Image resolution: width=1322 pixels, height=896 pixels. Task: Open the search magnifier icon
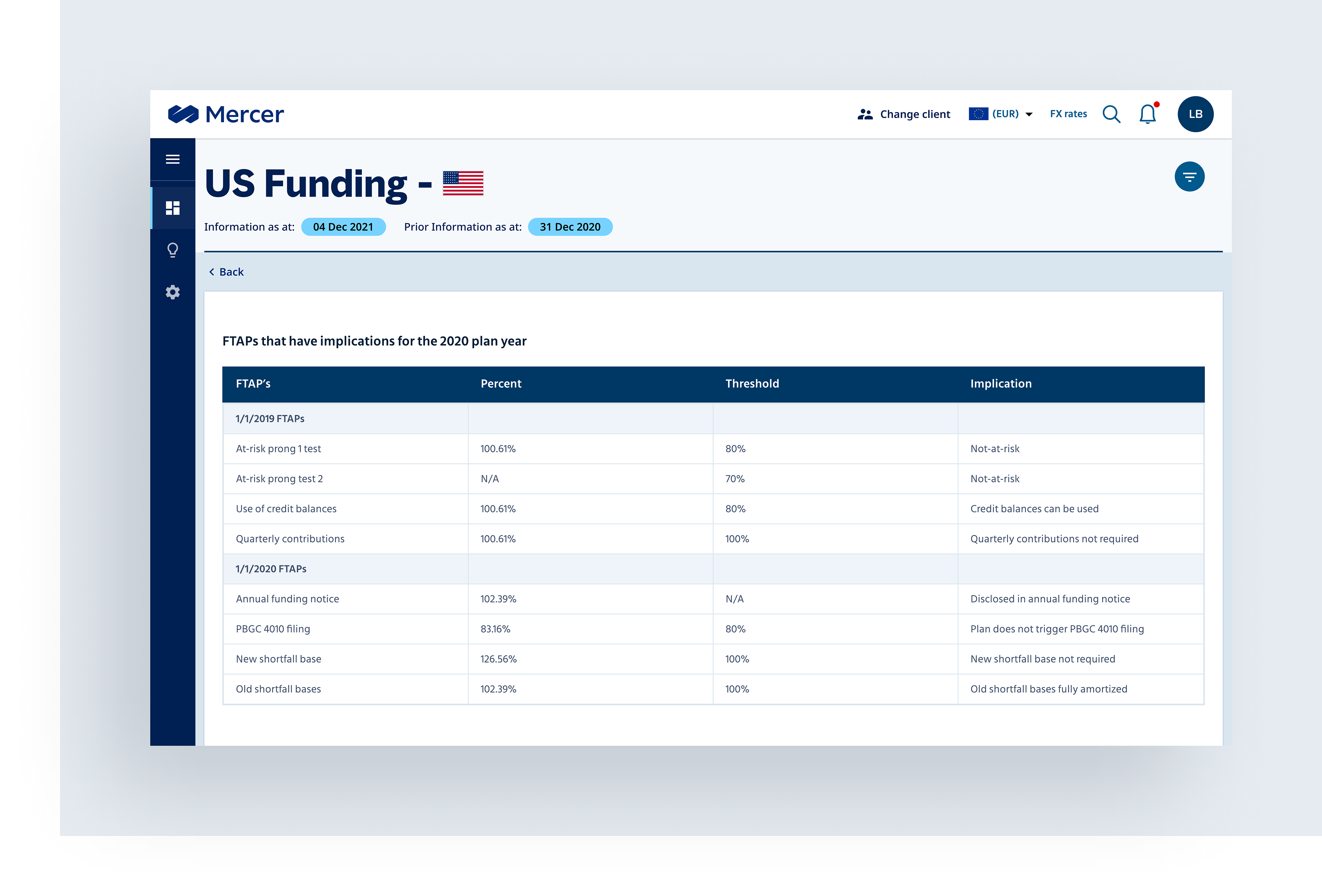1111,114
